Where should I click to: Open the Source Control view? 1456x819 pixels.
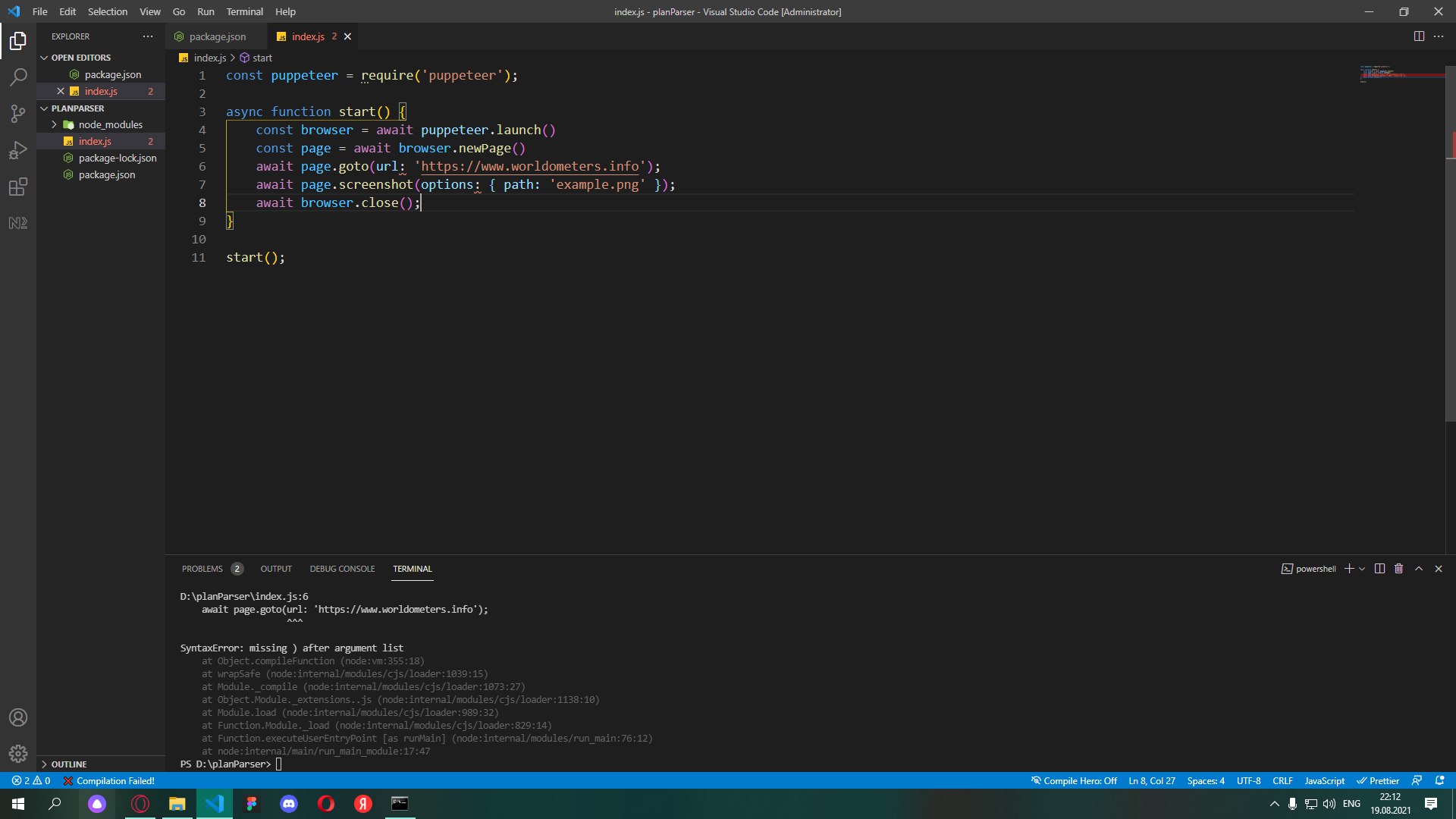18,114
